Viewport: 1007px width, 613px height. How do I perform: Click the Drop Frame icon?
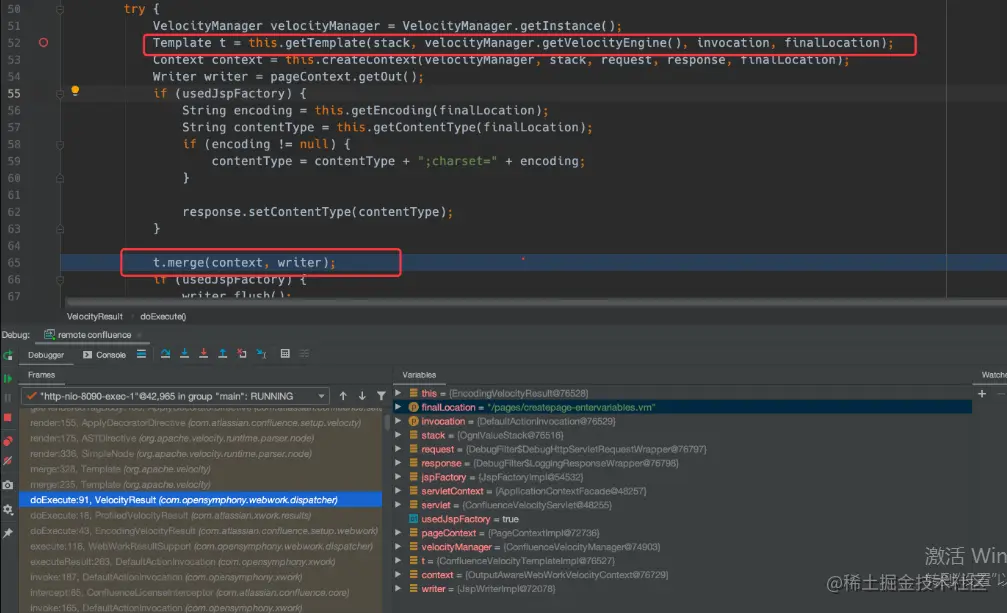click(241, 354)
